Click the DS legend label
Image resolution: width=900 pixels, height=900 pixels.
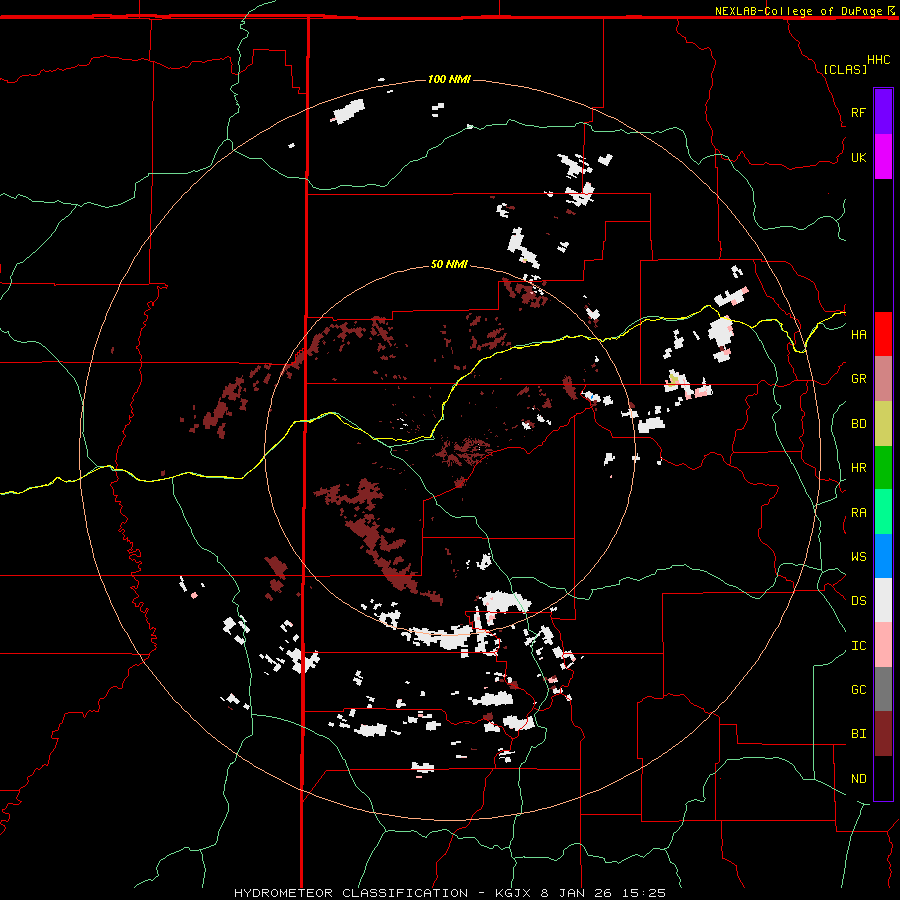click(858, 601)
